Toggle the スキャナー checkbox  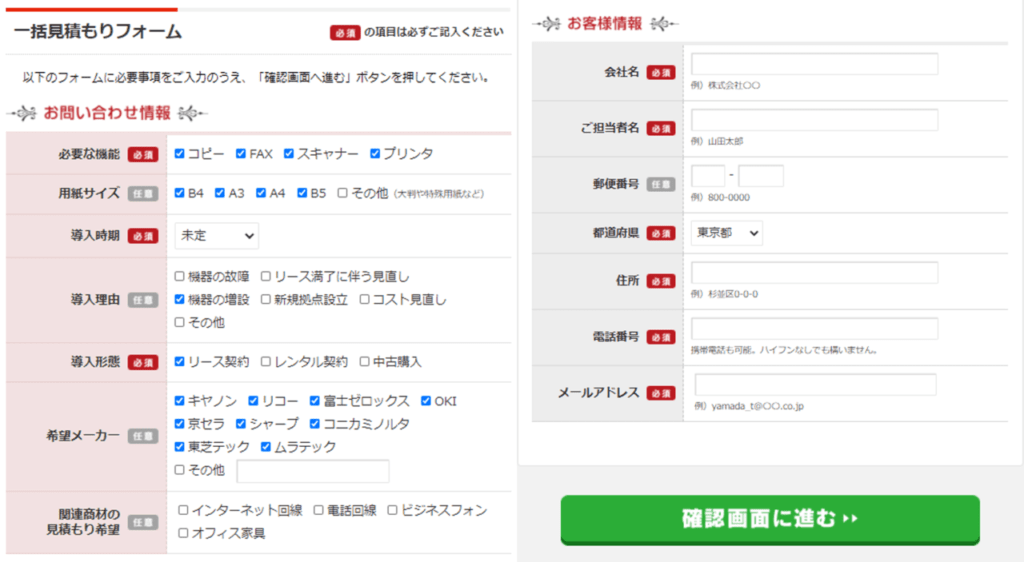[289, 154]
